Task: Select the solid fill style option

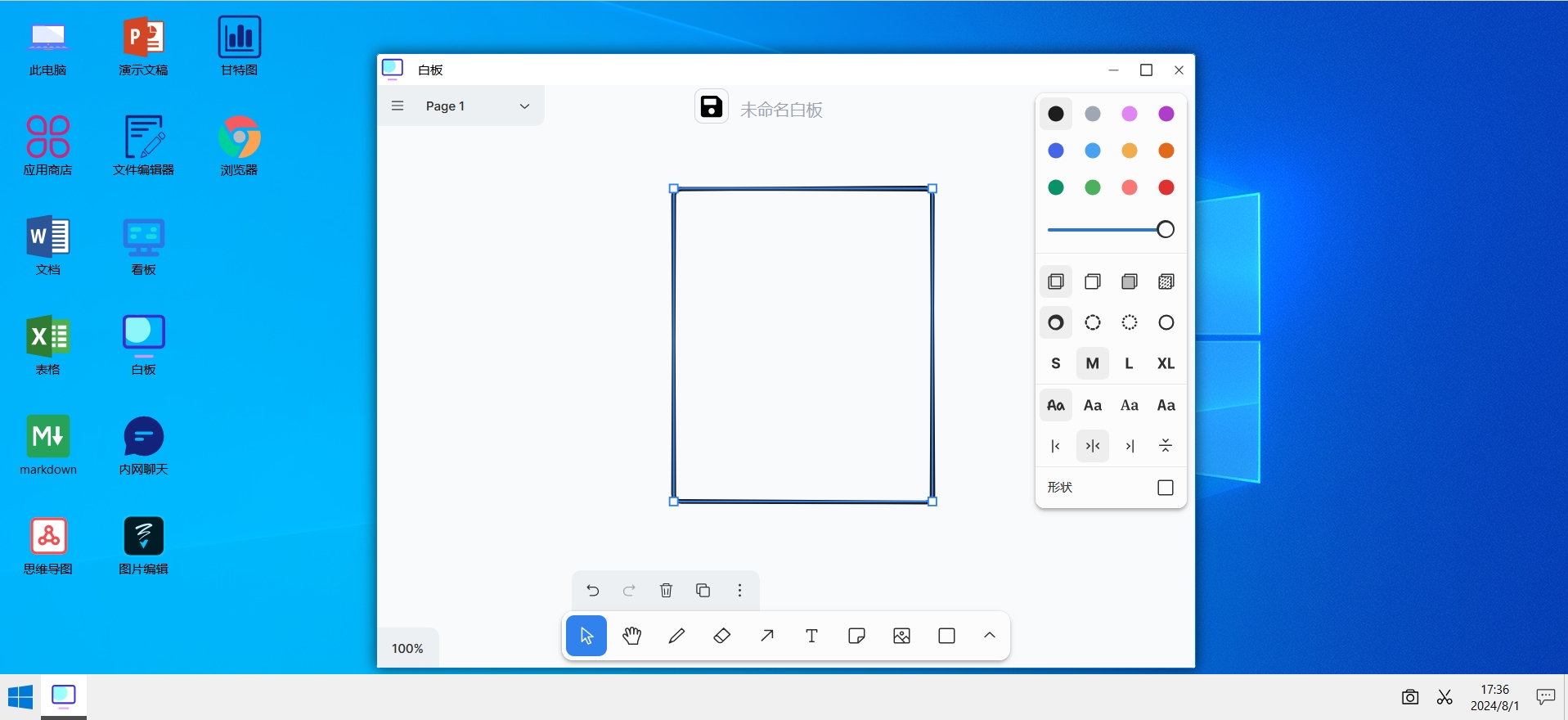Action: coord(1129,281)
